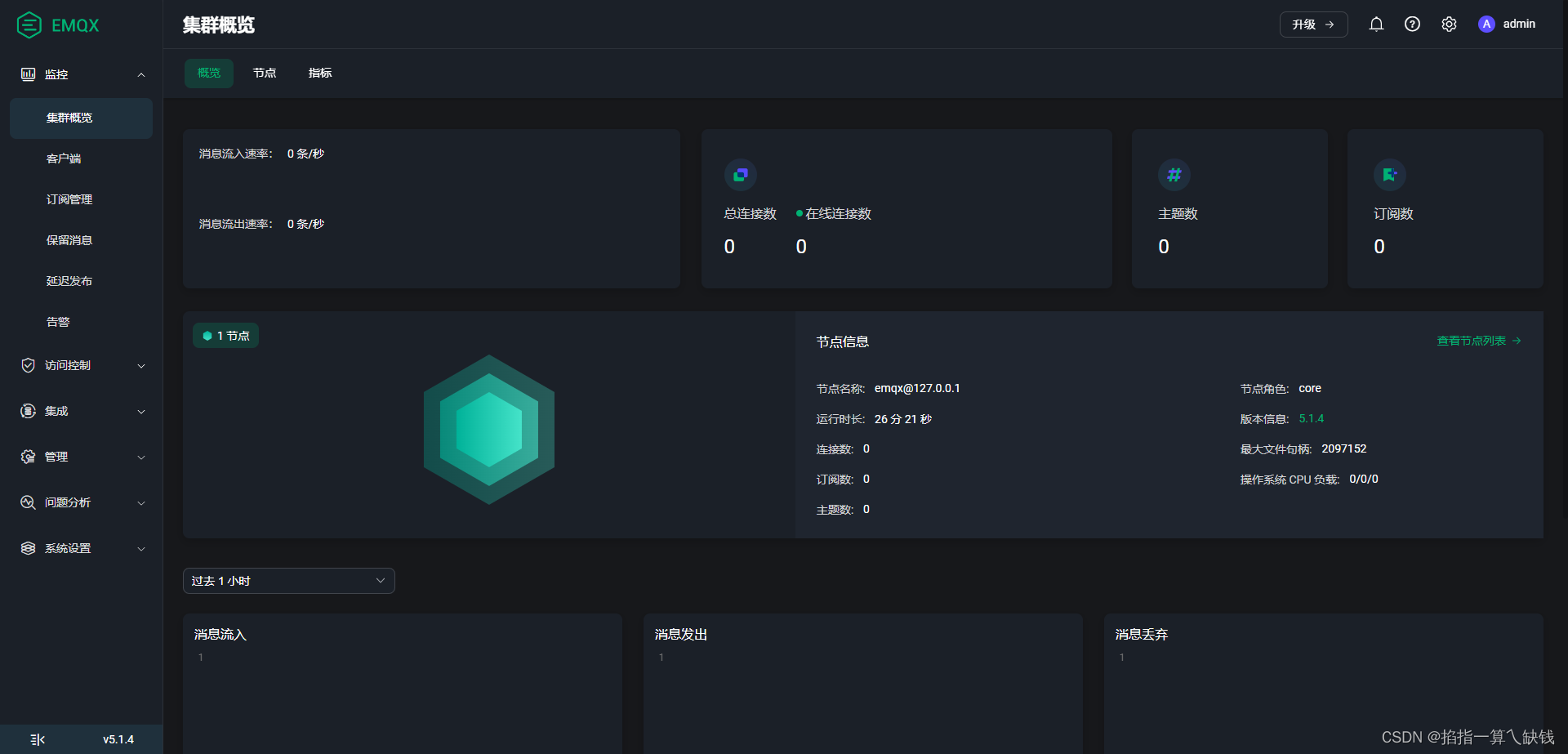Screen dimensions: 1568x754
Task: Click the 节点信息 heading
Action: (x=843, y=341)
